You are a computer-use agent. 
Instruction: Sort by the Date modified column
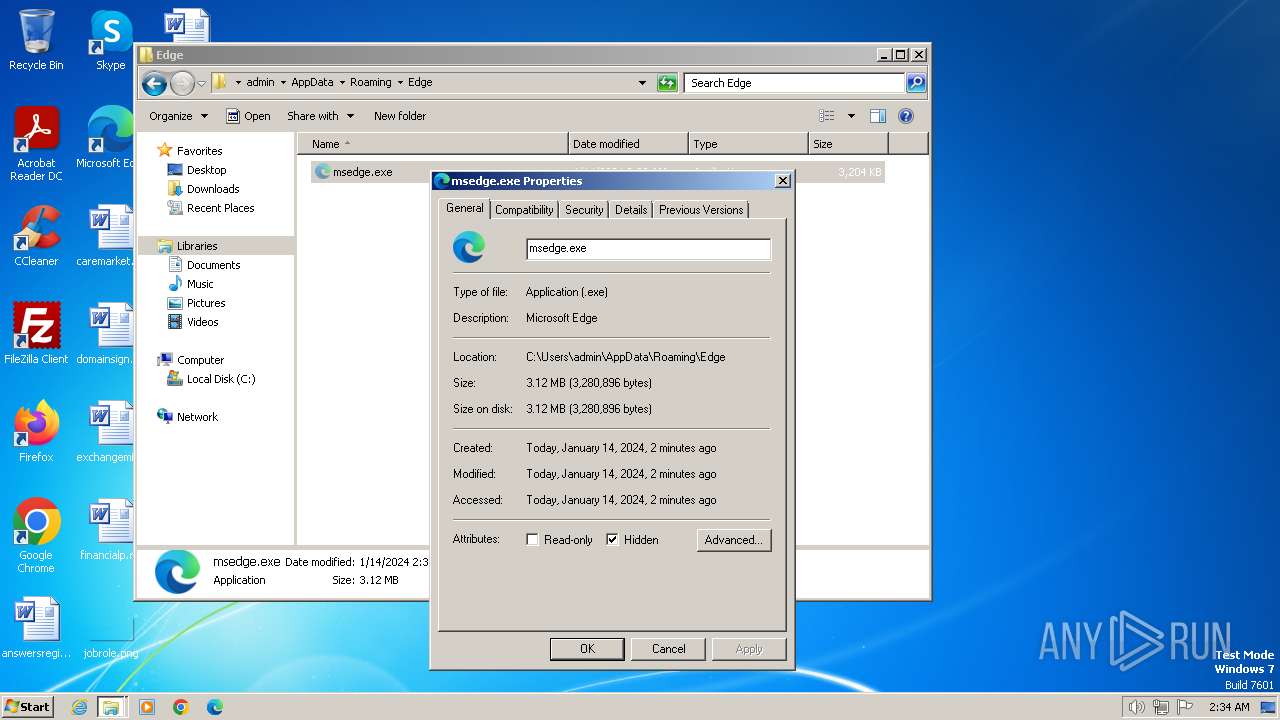pos(628,144)
